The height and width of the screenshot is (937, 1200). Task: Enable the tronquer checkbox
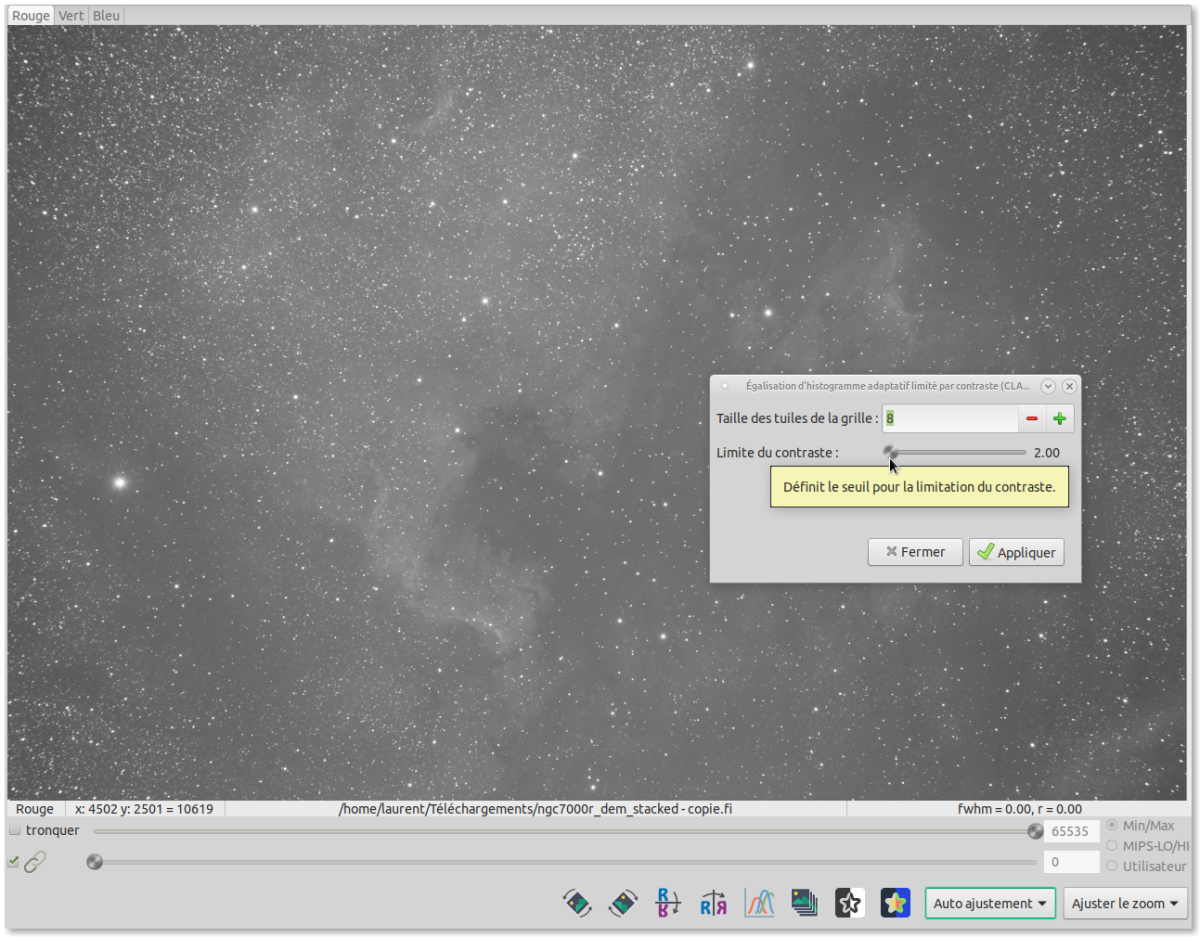(15, 831)
